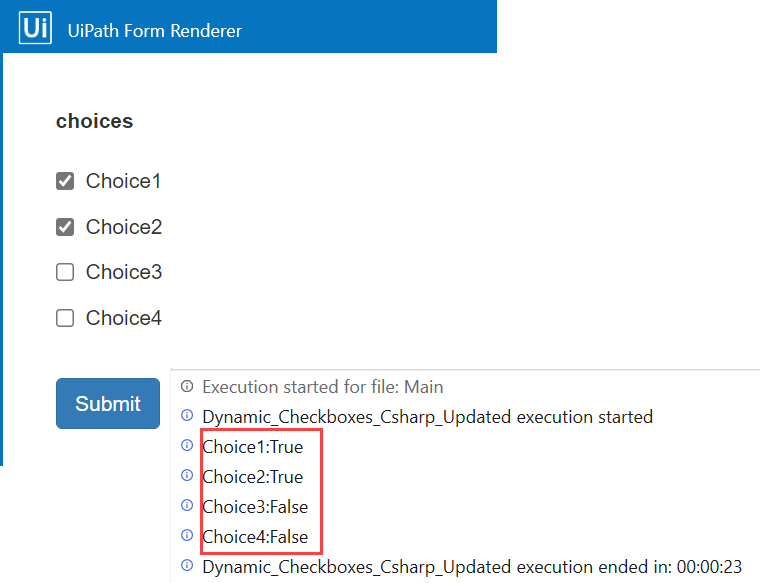The image size is (761, 583).
Task: Uncheck the Choice1 checkbox
Action: (65, 181)
